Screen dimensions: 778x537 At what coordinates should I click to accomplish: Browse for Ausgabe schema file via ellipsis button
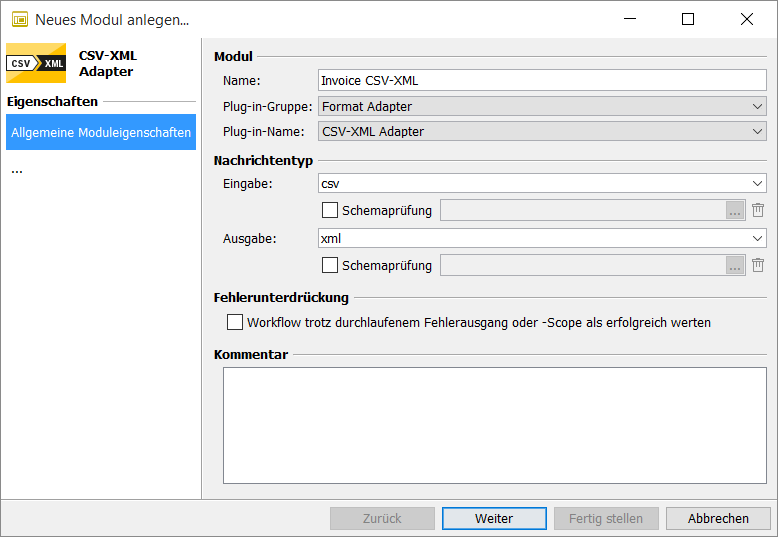click(736, 265)
